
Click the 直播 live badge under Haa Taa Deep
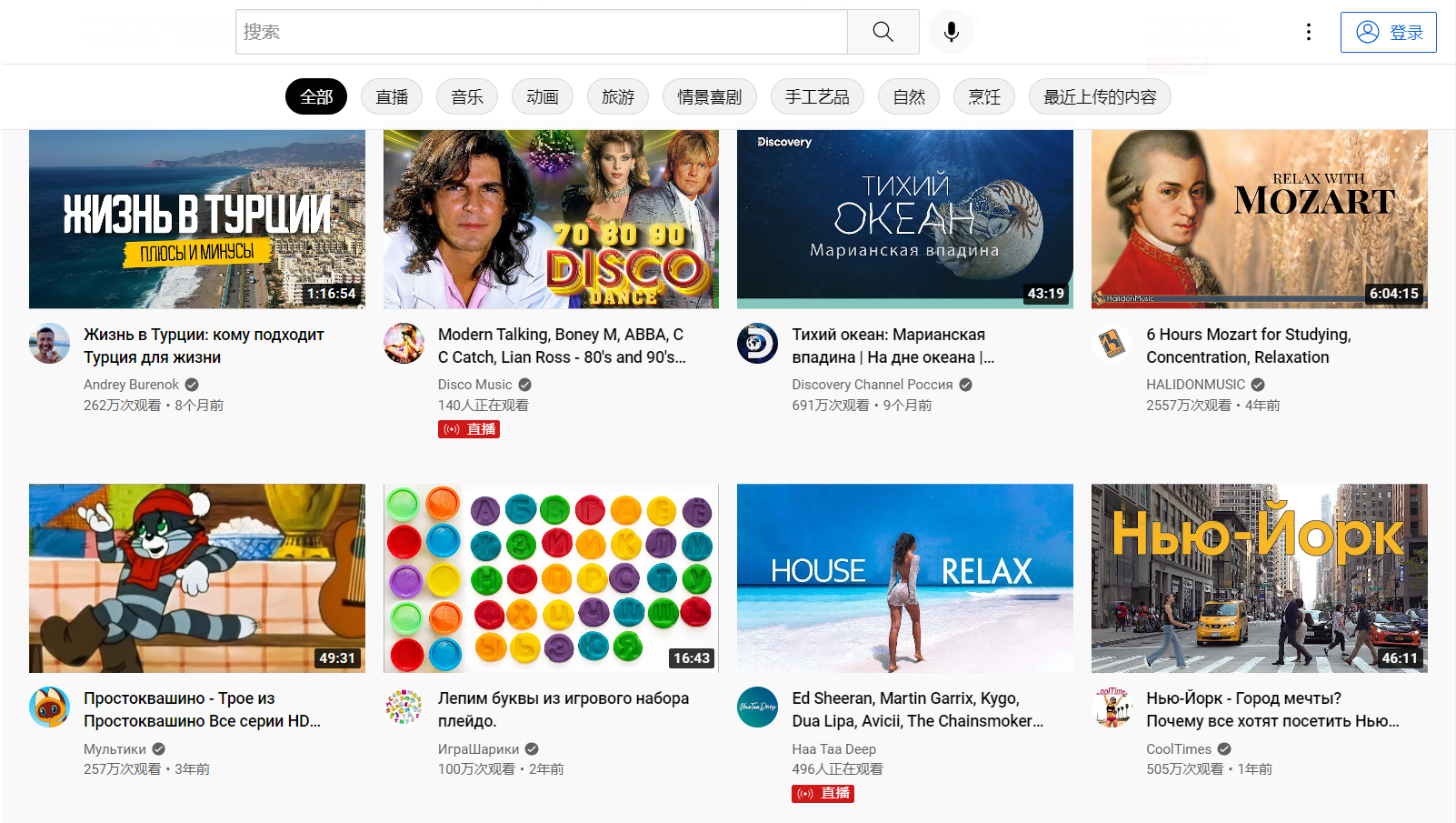coord(823,794)
